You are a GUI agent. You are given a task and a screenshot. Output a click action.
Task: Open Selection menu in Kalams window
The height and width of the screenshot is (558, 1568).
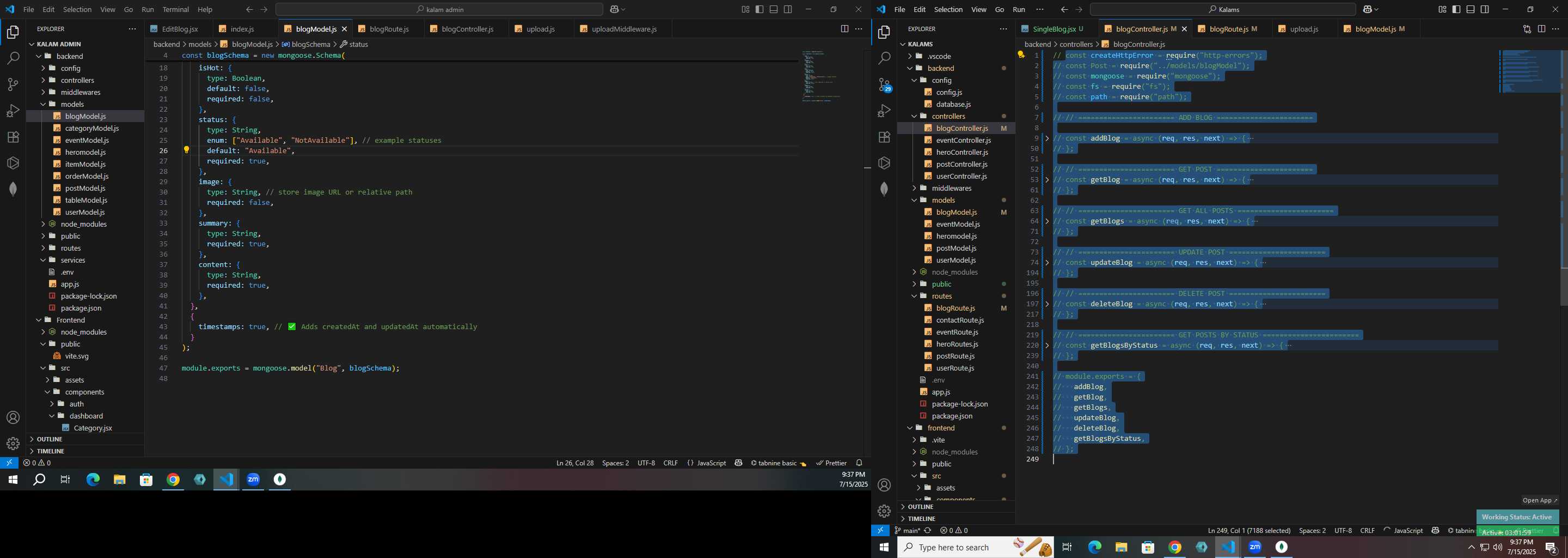(948, 9)
